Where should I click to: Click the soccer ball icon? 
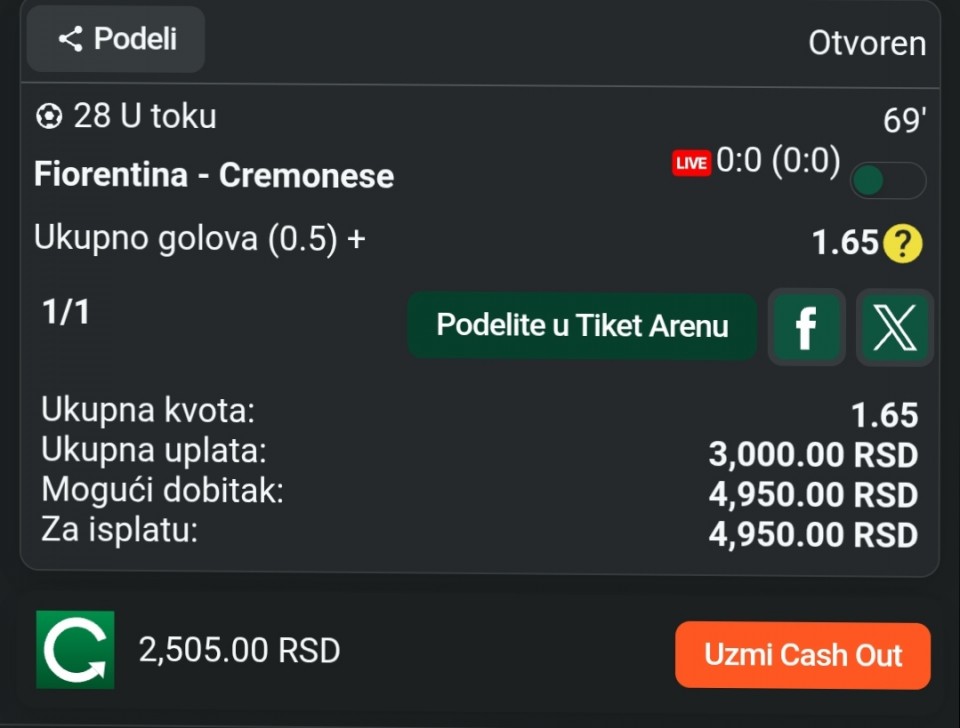click(48, 117)
